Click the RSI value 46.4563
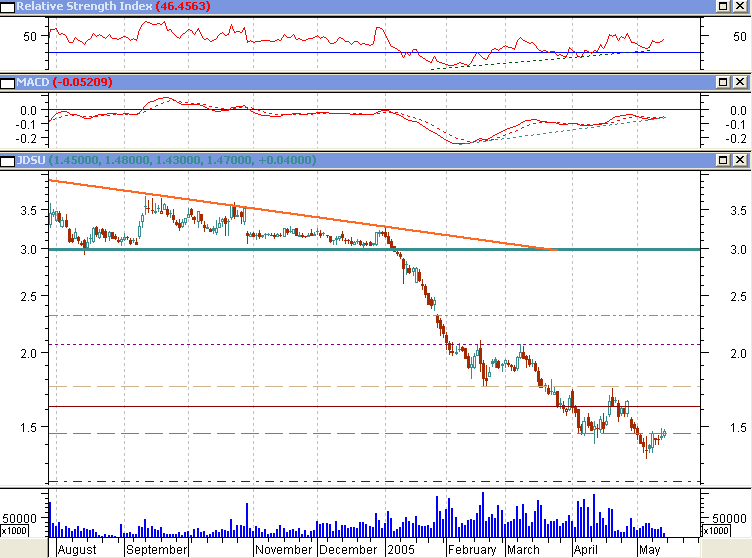 (183, 6)
